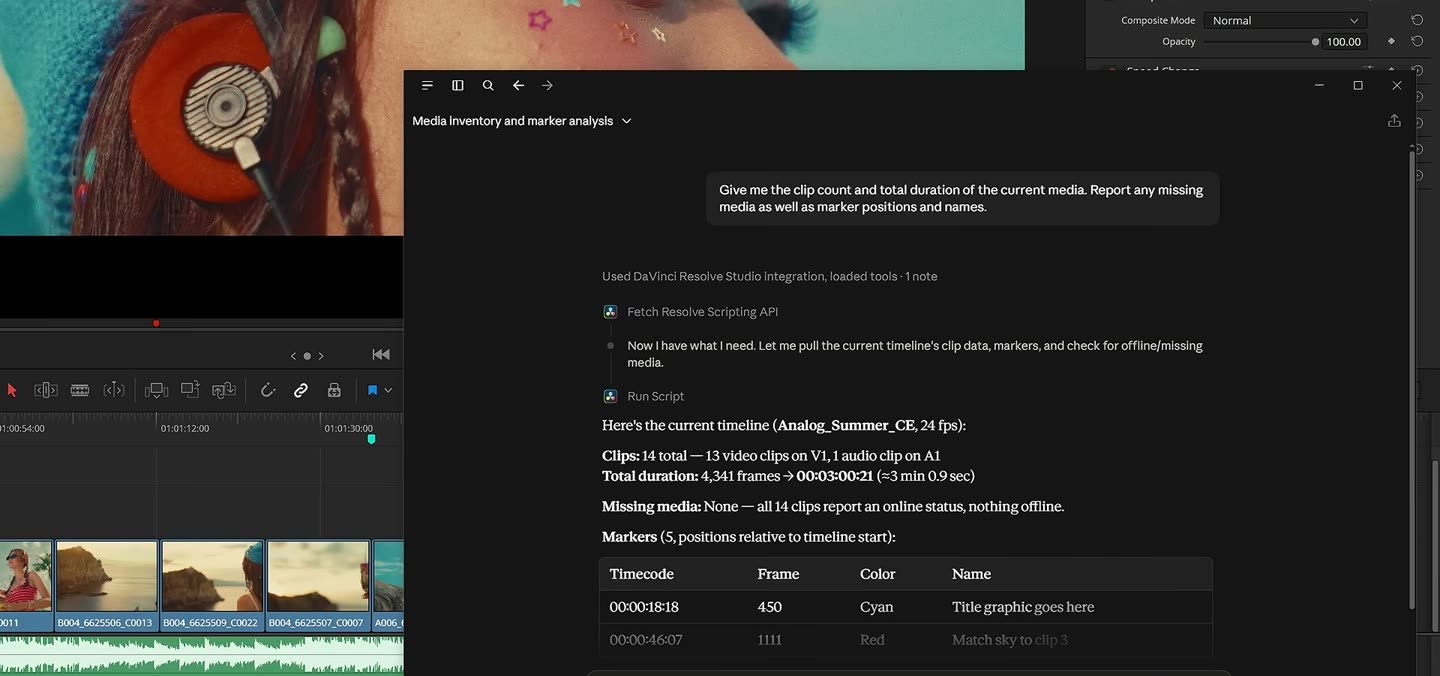Maximize the chat window
This screenshot has width=1440, height=676.
pos(1358,86)
